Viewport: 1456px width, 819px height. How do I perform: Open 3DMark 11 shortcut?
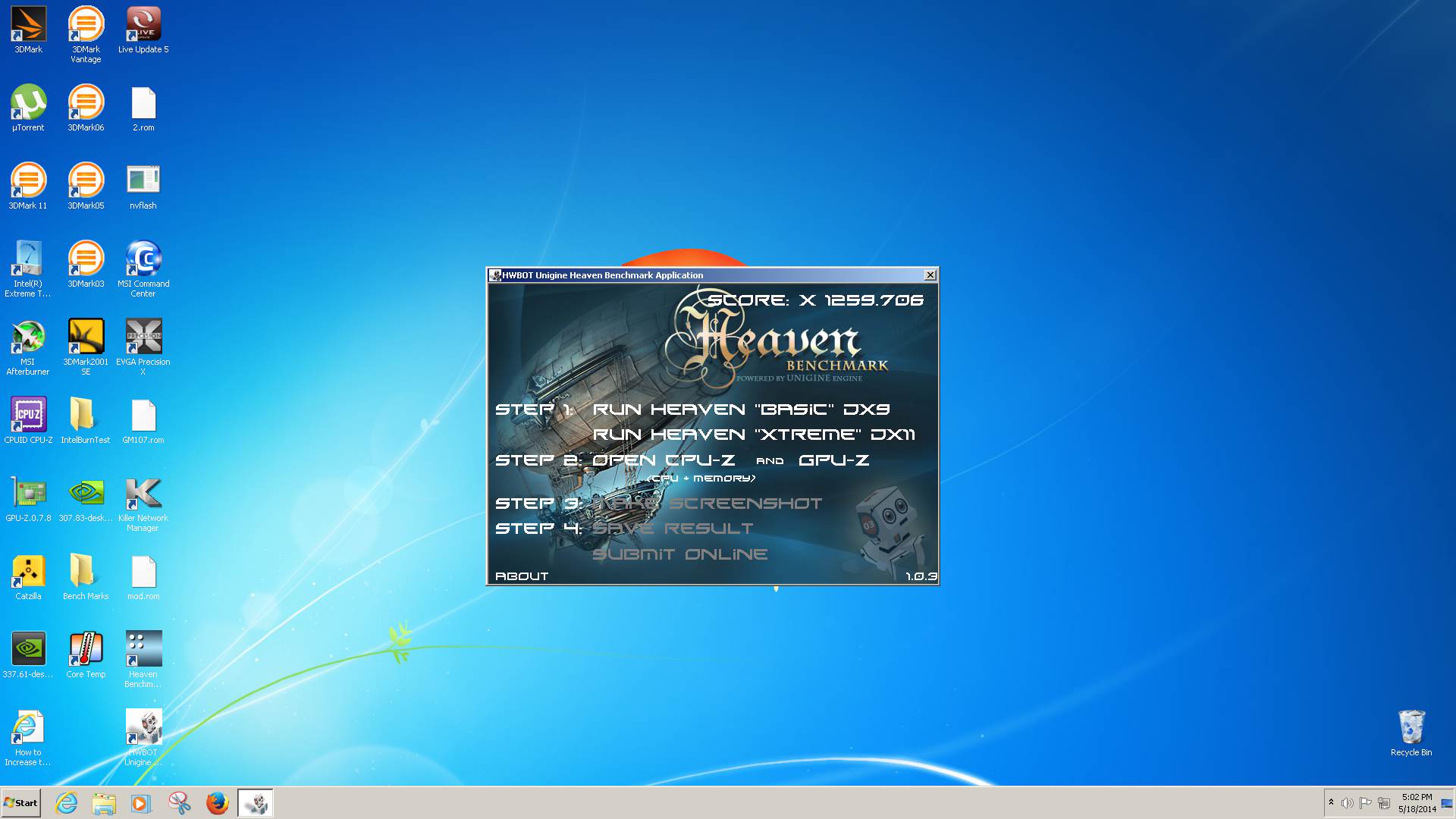28,187
